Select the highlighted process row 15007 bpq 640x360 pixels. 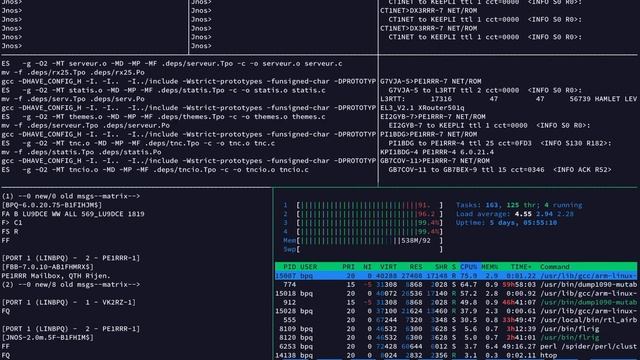coord(456,276)
